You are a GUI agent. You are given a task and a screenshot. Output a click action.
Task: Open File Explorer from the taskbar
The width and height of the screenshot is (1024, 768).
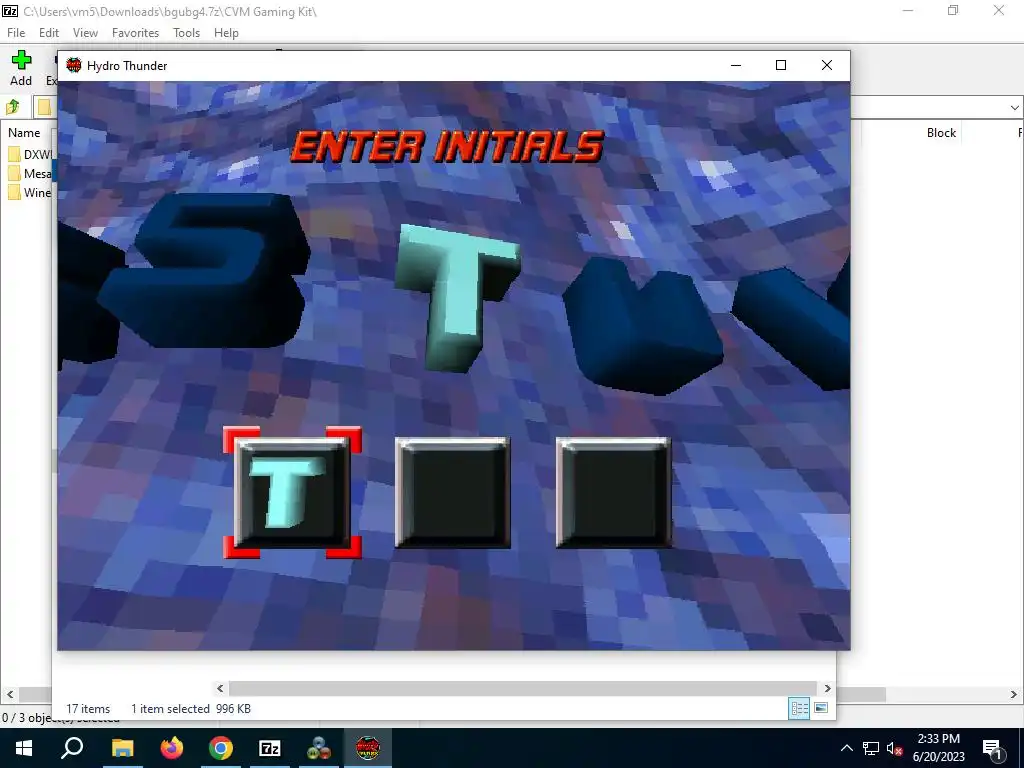coord(122,748)
